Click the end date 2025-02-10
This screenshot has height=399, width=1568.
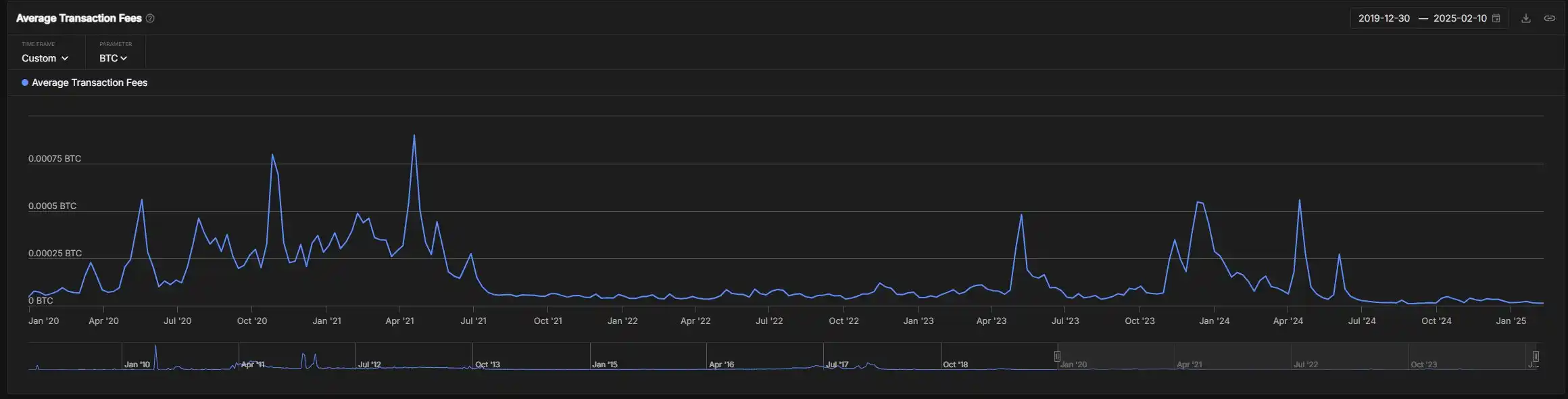(x=1459, y=18)
